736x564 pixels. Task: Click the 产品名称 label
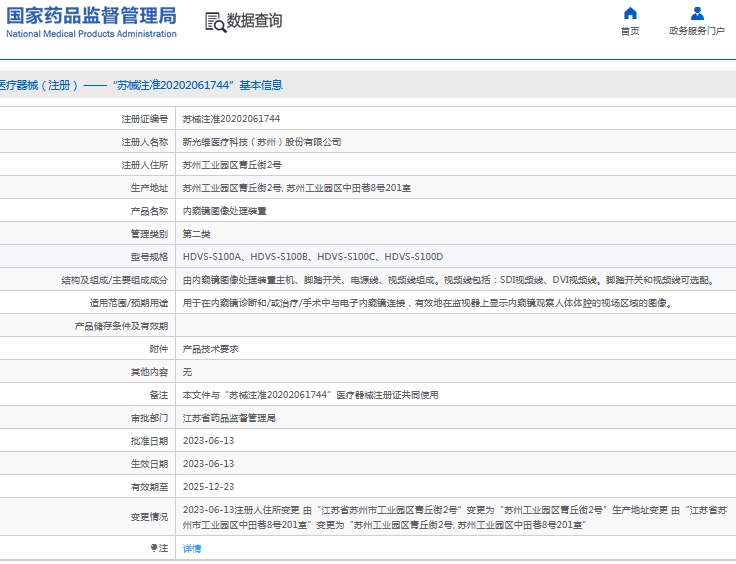click(149, 211)
